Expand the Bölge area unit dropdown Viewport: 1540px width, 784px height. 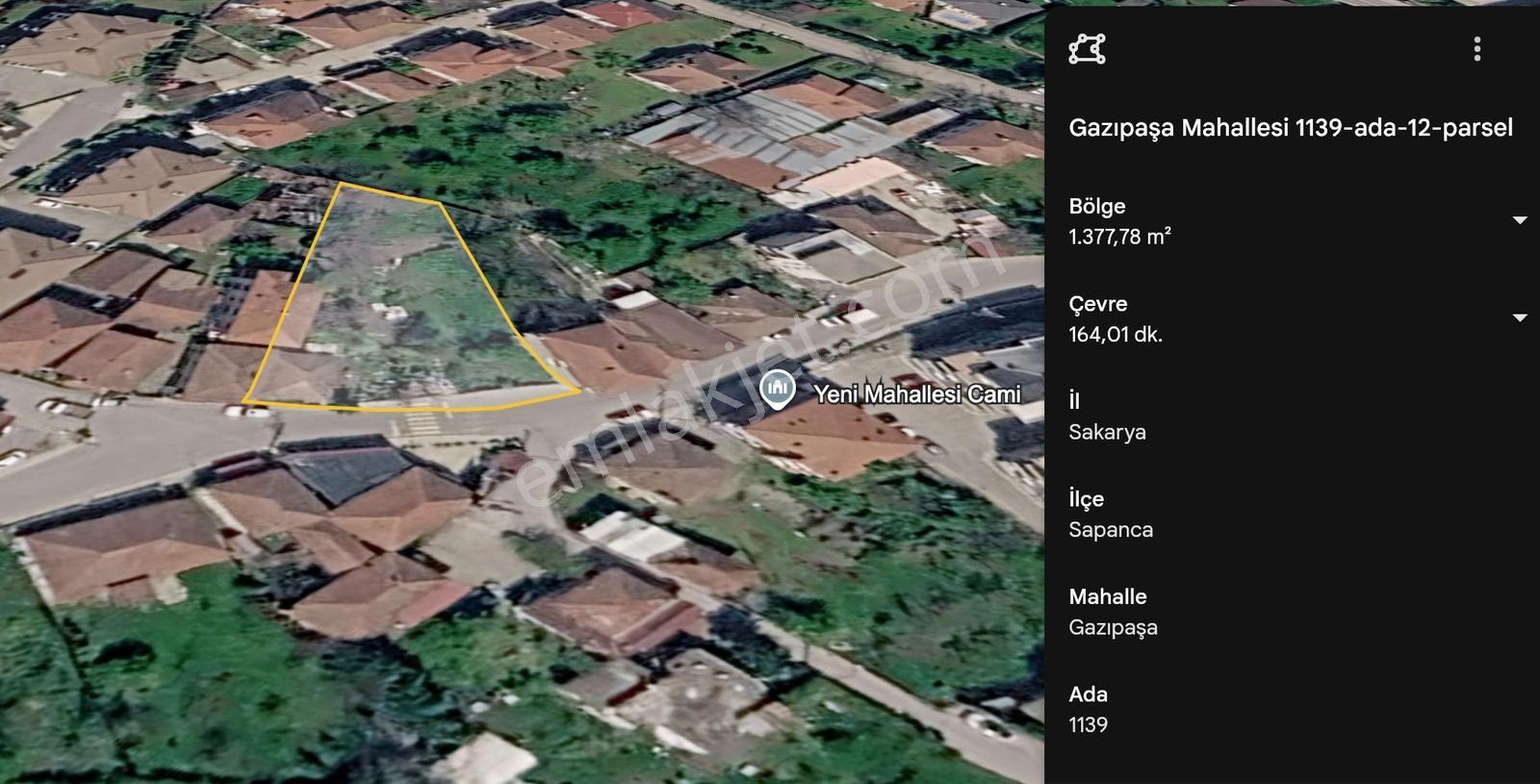pos(1520,220)
